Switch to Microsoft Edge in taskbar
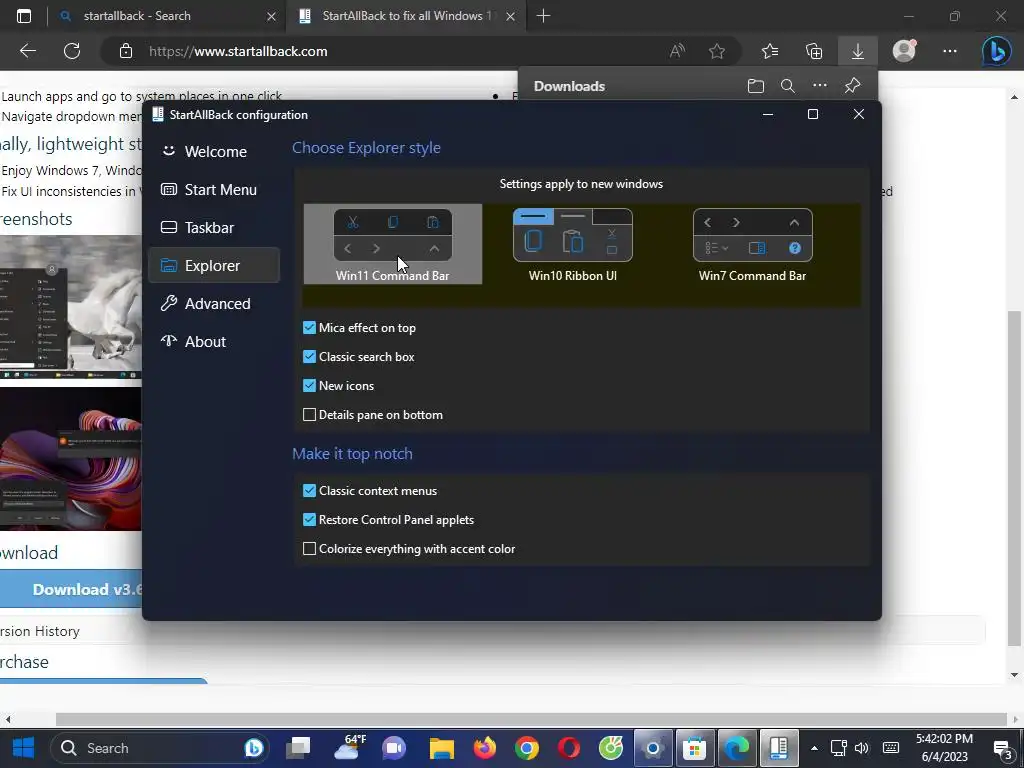The width and height of the screenshot is (1024, 768). pyautogui.click(x=737, y=748)
